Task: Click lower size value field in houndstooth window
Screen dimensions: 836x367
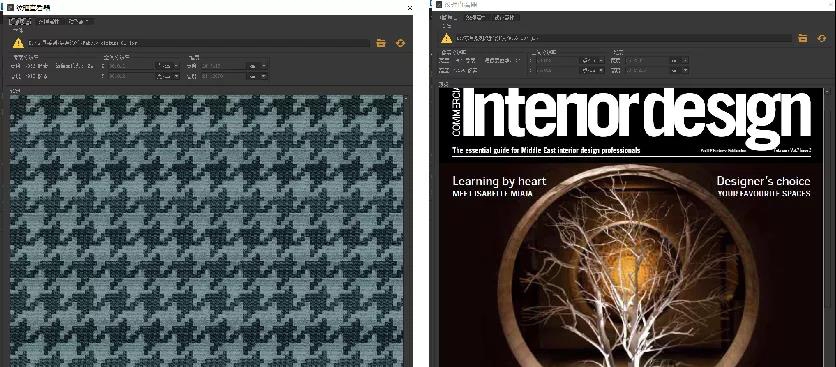Action: coord(223,76)
